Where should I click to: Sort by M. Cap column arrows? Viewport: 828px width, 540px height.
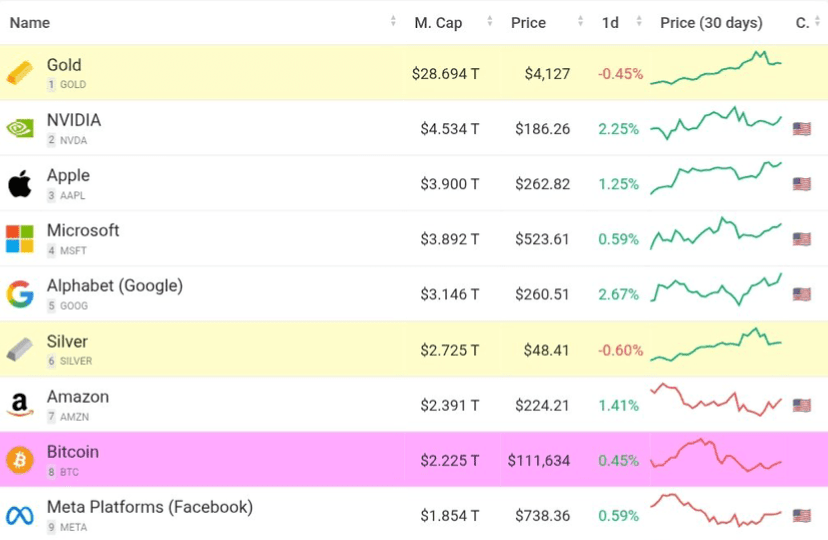tap(489, 22)
